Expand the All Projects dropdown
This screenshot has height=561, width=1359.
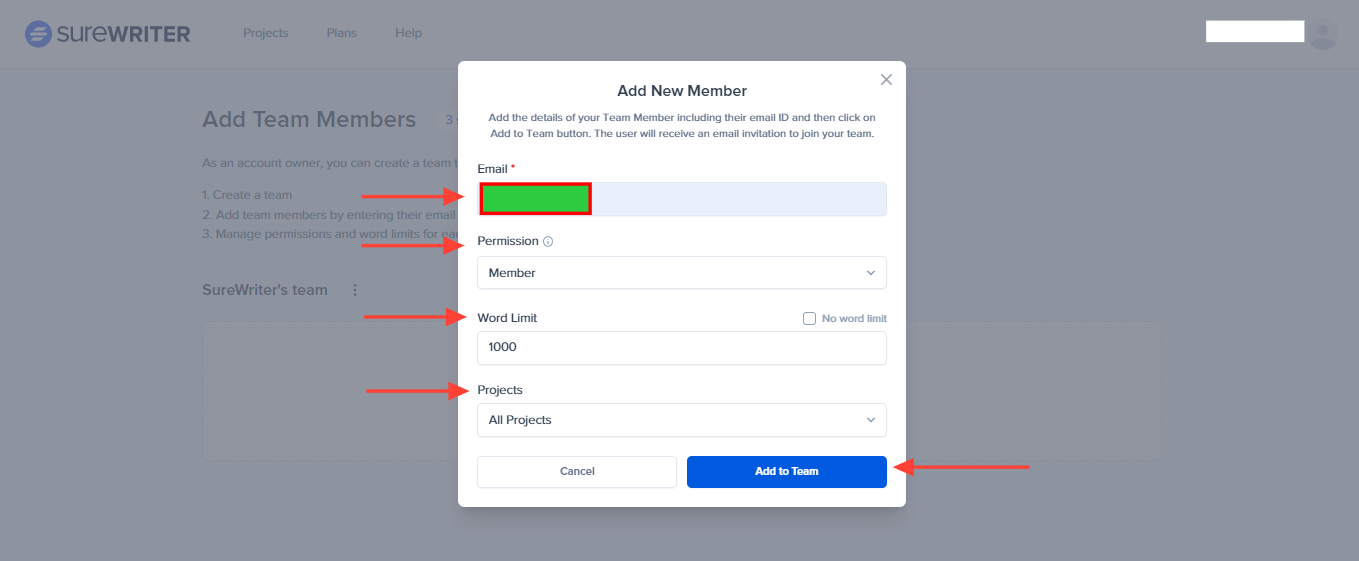point(682,420)
